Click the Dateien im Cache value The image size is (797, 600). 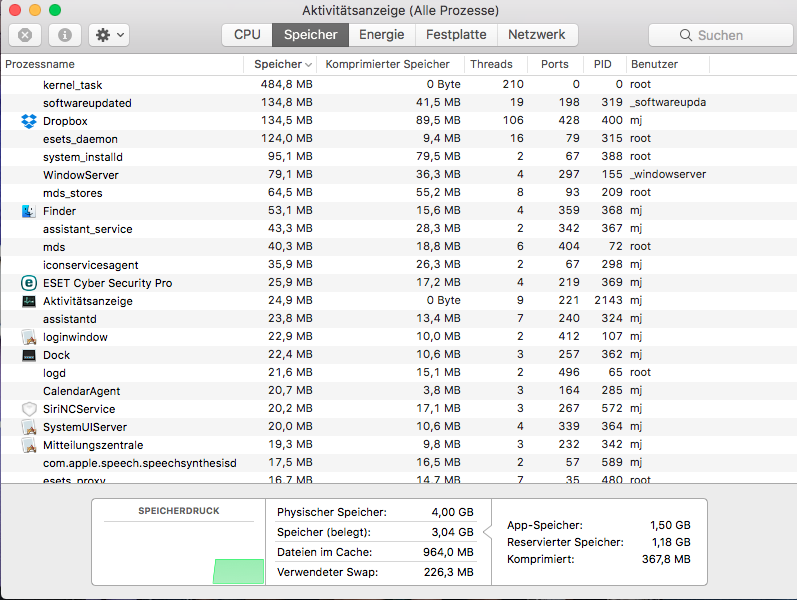448,552
